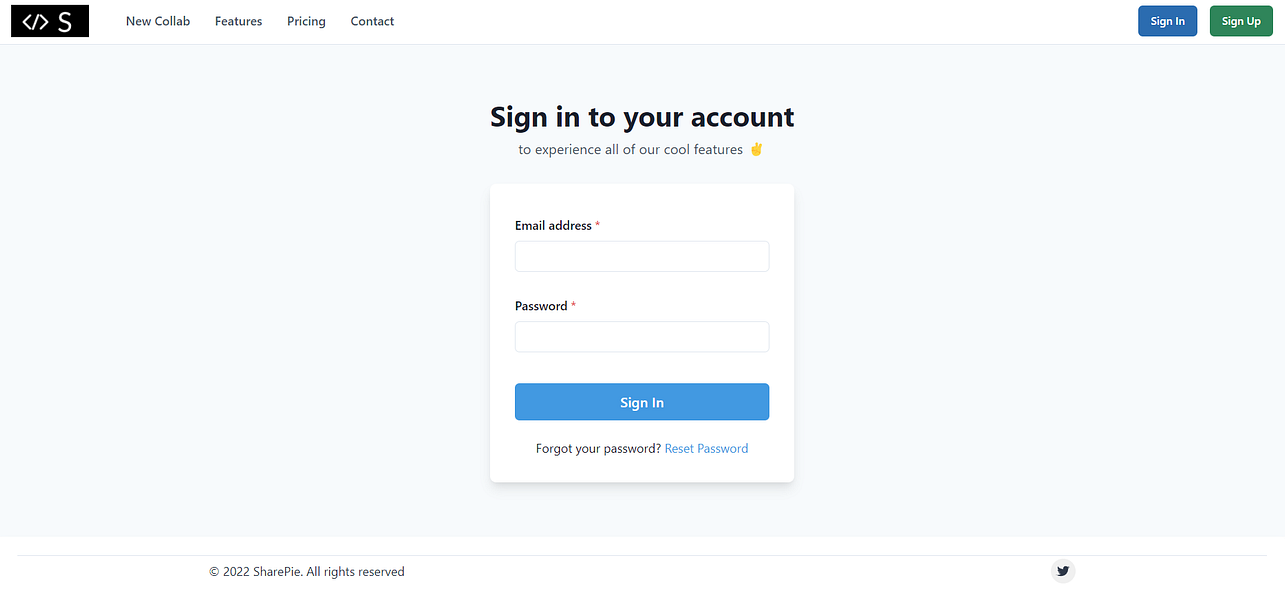Click the SharePie code logo
The height and width of the screenshot is (600, 1285).
(x=50, y=21)
